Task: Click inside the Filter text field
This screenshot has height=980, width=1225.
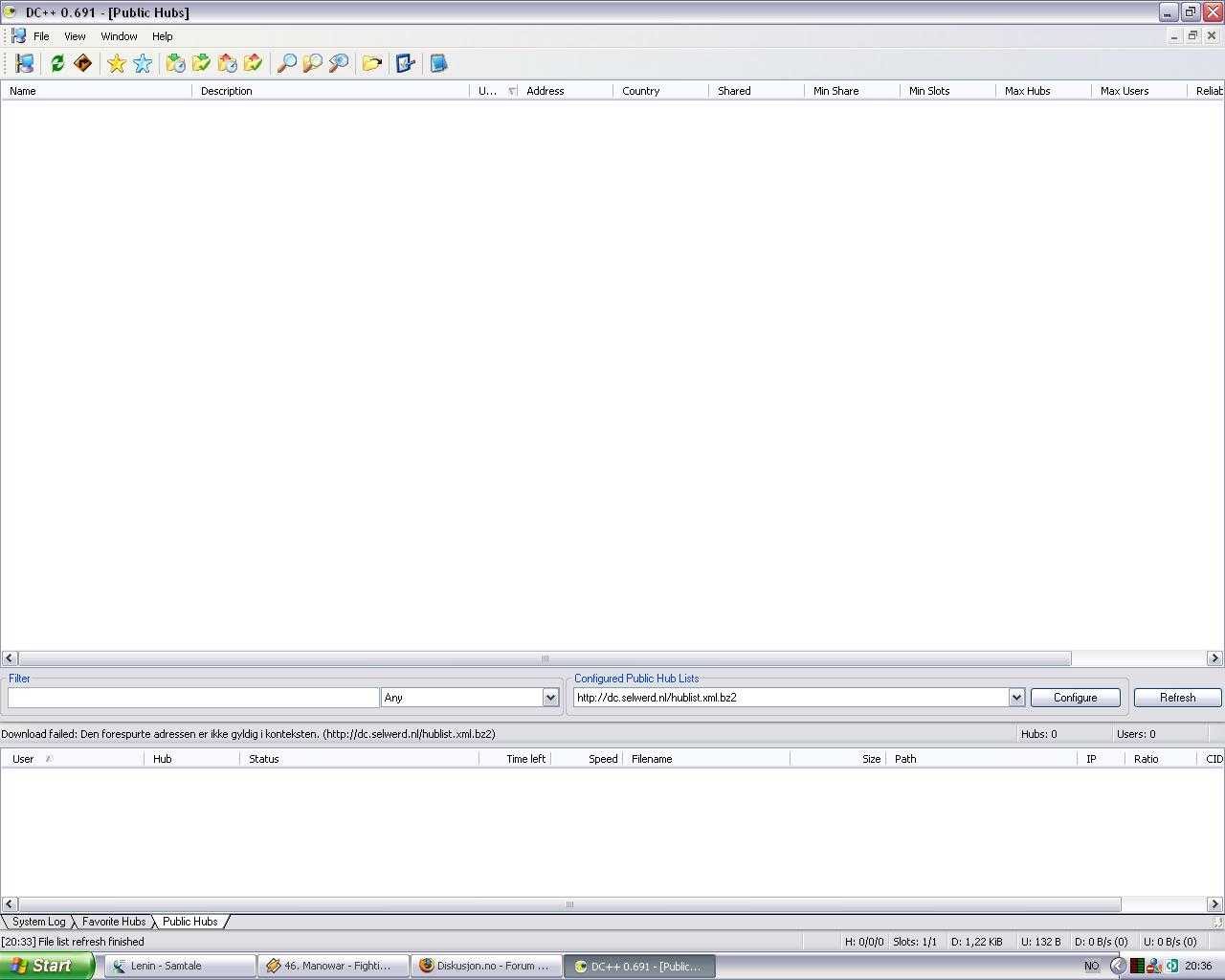Action: tap(193, 698)
